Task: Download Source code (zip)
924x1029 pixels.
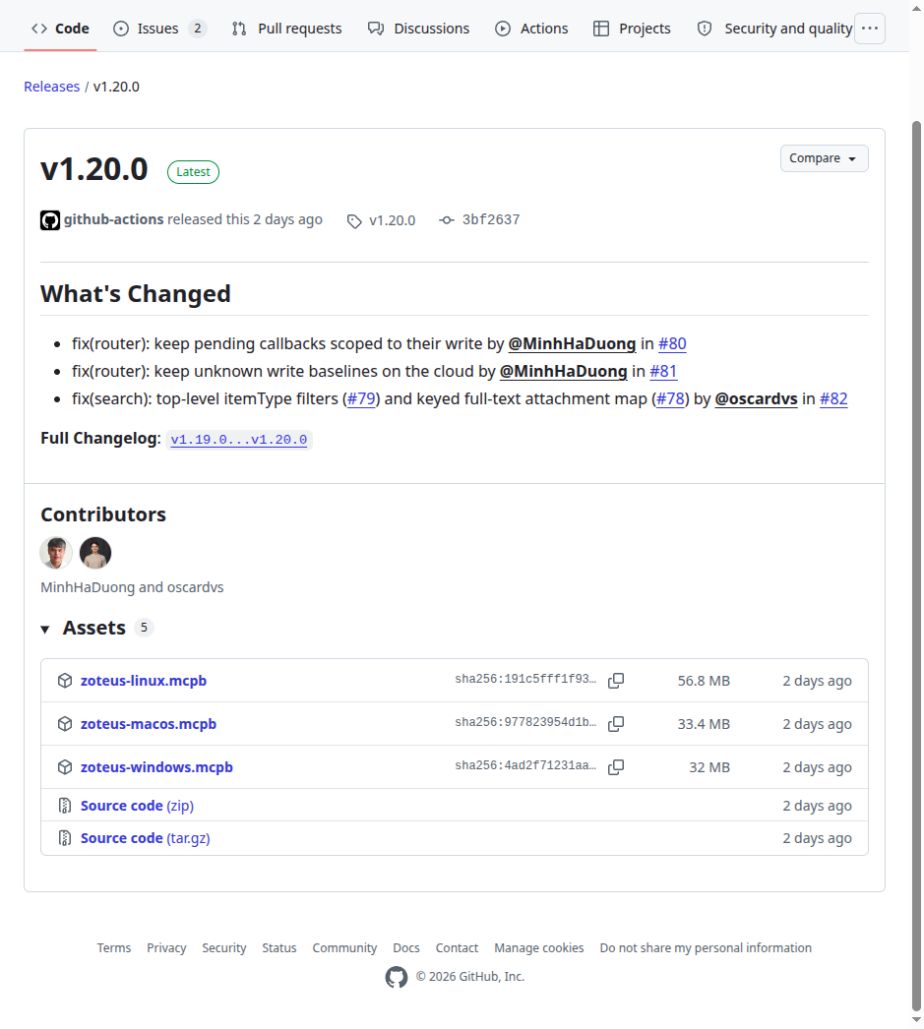Action: [137, 805]
